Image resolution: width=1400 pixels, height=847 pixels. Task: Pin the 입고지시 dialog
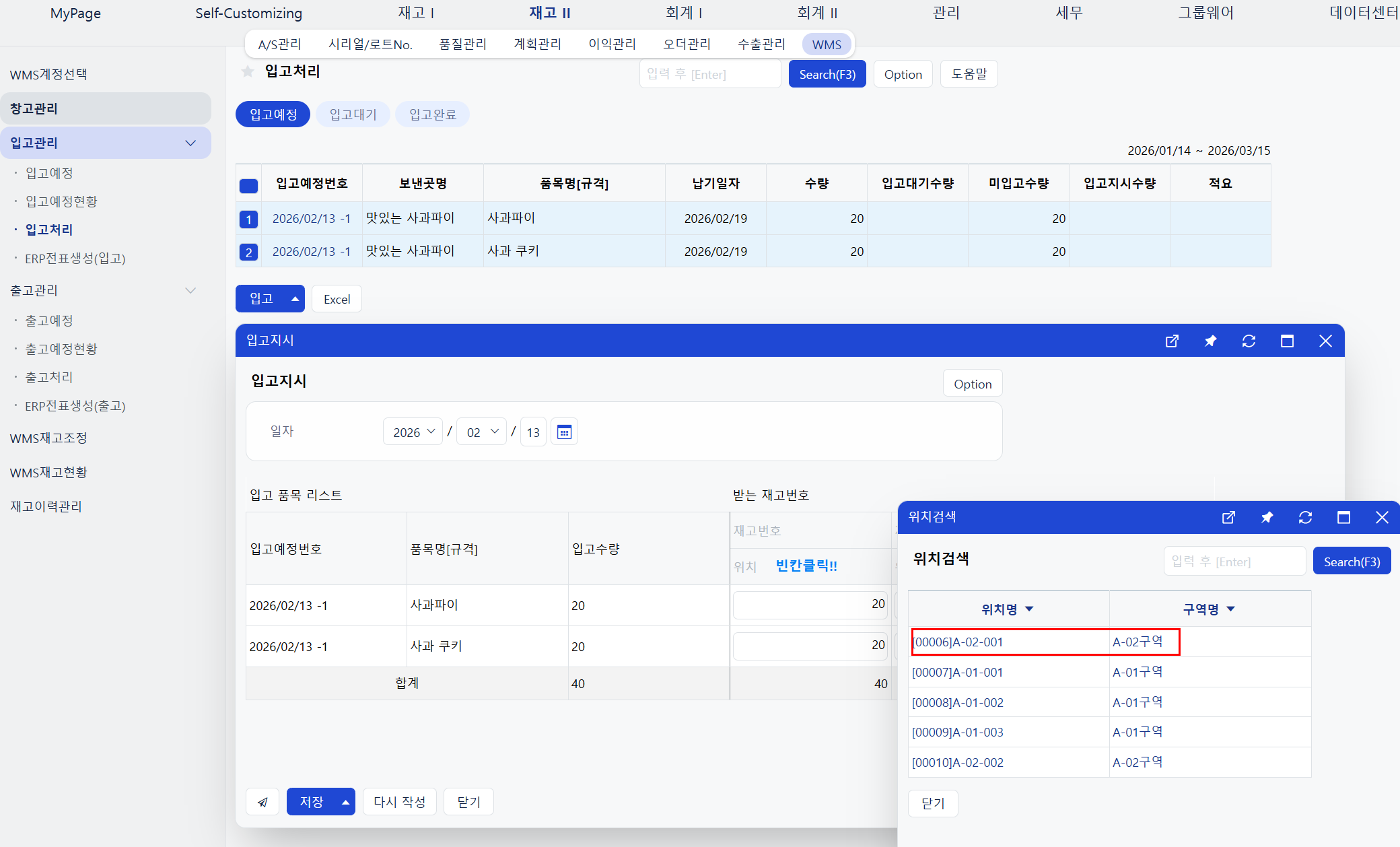(1210, 341)
